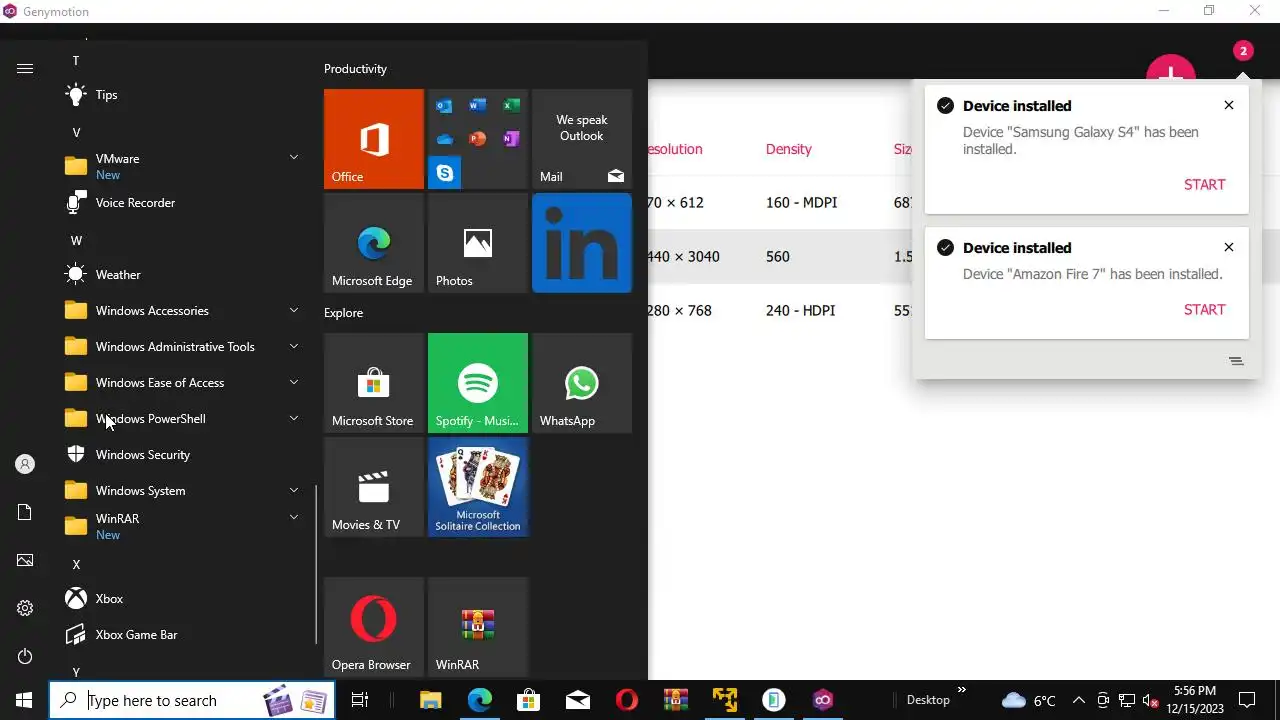1280x720 pixels.
Task: Open Genymotion taskbar icon
Action: tap(823, 700)
